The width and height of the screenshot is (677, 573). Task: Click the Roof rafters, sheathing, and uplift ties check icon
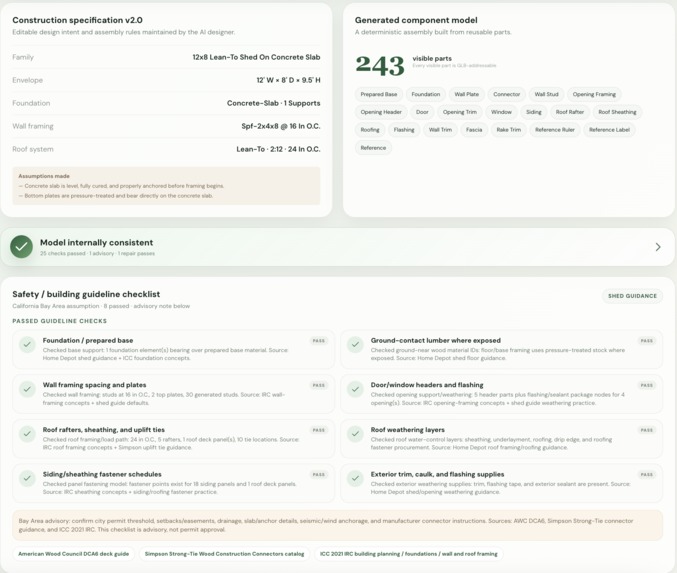click(27, 434)
